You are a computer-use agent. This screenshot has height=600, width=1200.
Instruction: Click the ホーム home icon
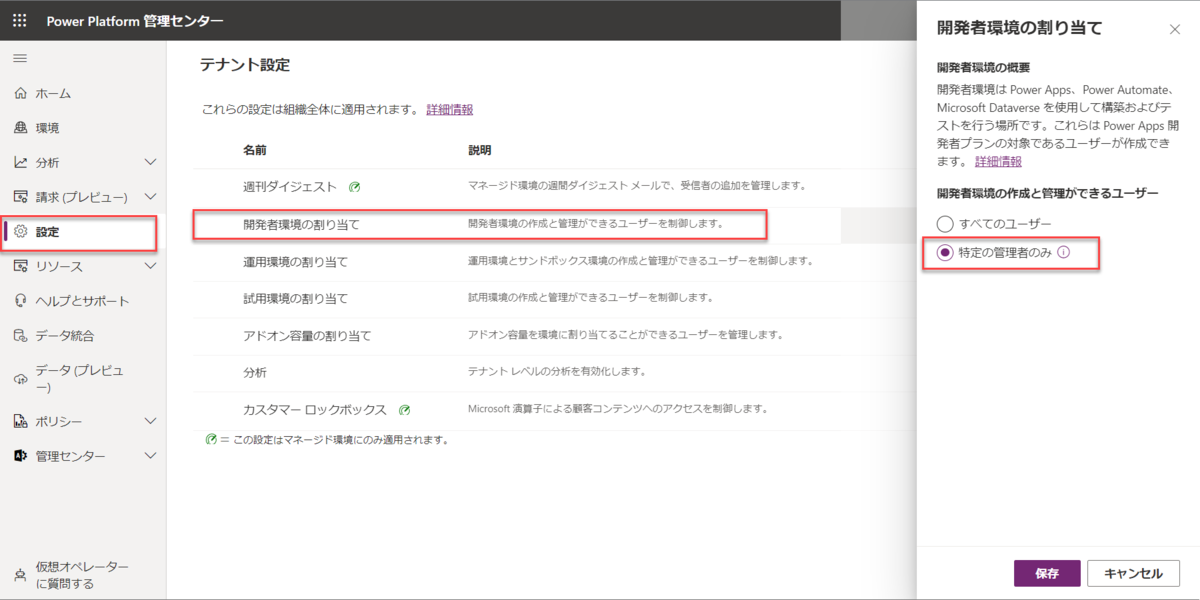coord(20,93)
